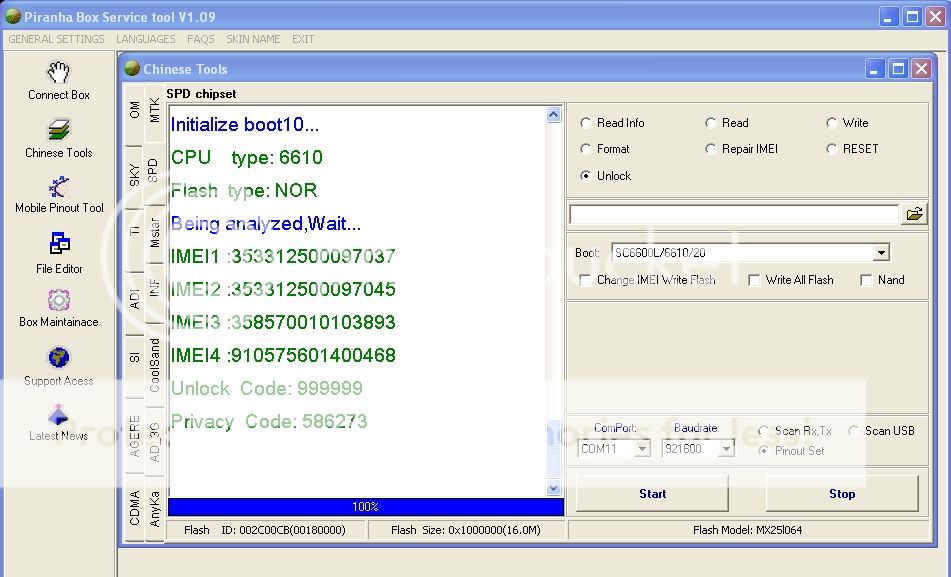Click the Support Acess globe icon
Image resolution: width=951 pixels, height=577 pixels.
[59, 357]
